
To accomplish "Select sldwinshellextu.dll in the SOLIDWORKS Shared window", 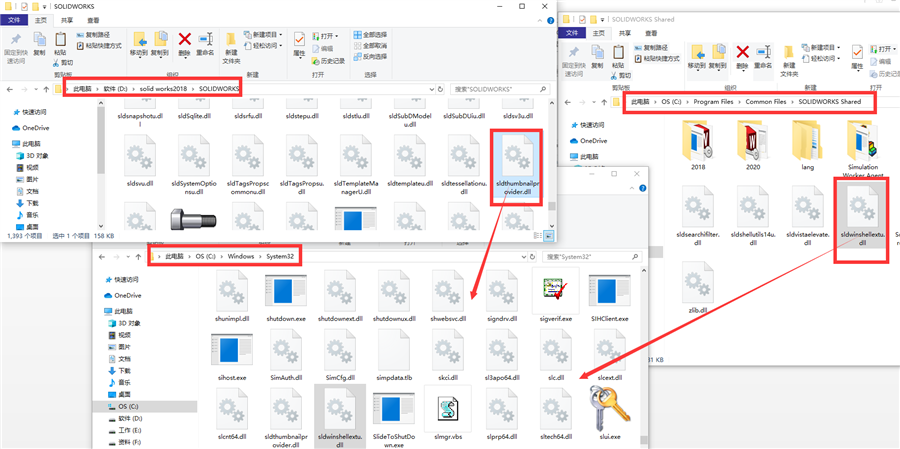I will 862,216.
